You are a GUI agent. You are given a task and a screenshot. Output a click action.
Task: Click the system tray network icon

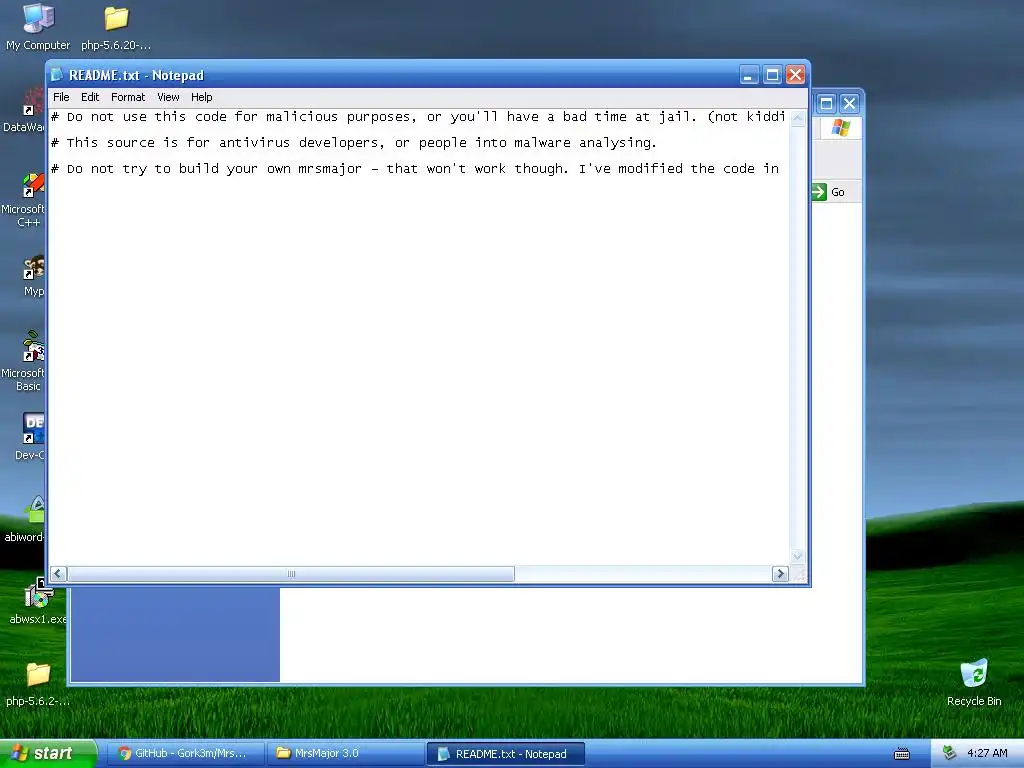[949, 753]
